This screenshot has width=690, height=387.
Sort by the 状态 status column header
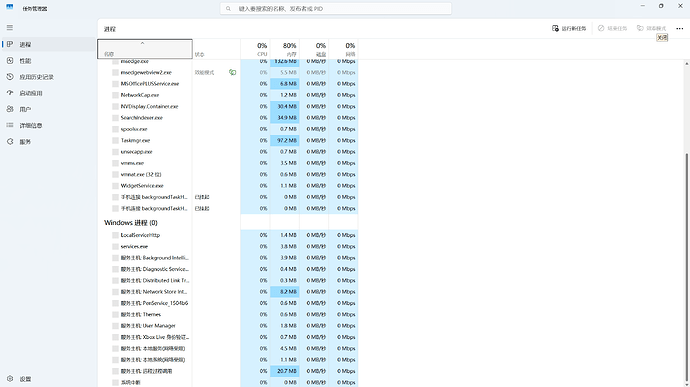pos(217,49)
